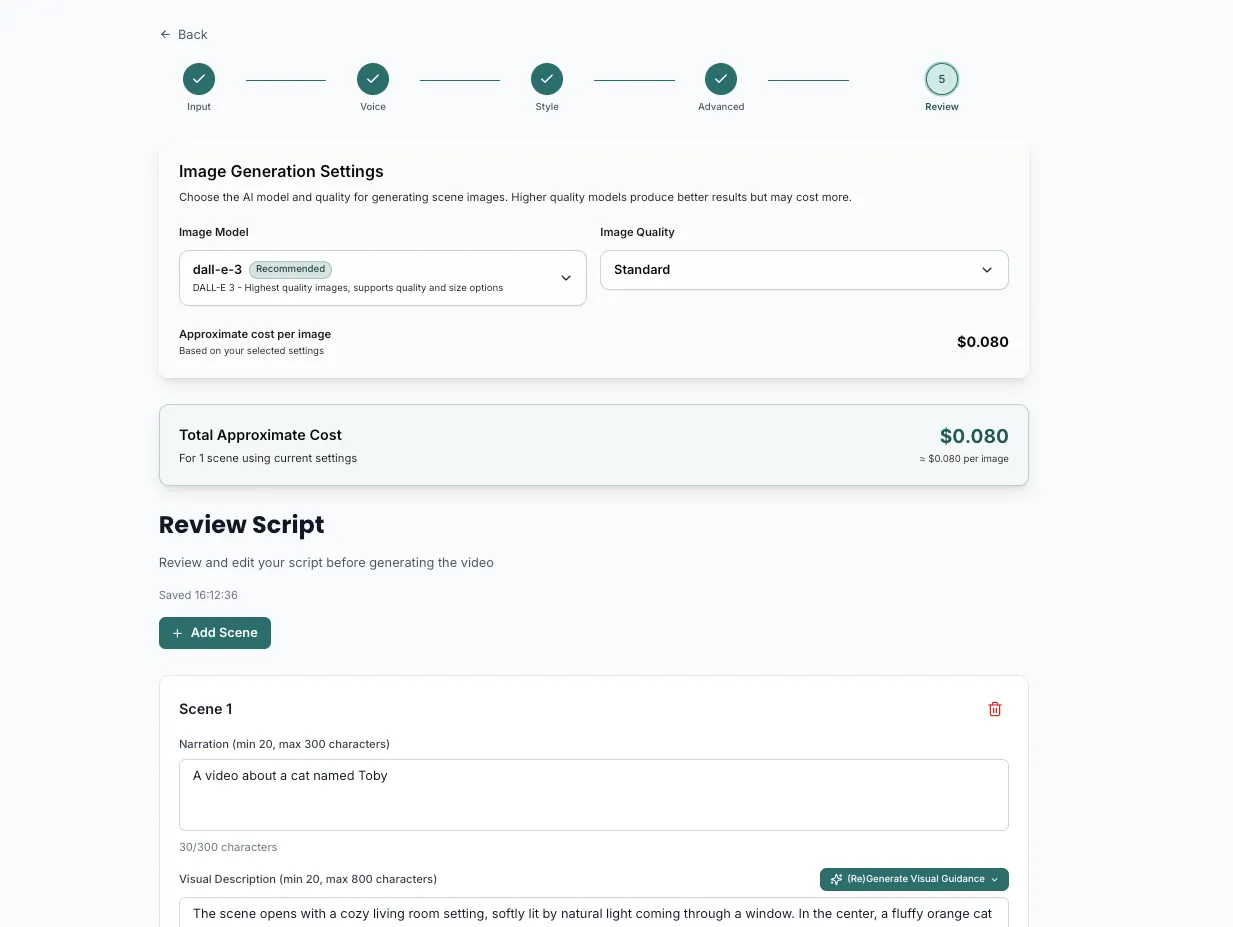Image resolution: width=1233 pixels, height=927 pixels.
Task: Click the Advanced step label
Action: pos(721,107)
